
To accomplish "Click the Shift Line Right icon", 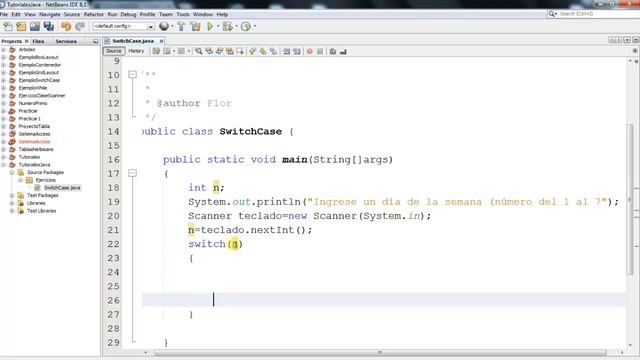I will [297, 51].
